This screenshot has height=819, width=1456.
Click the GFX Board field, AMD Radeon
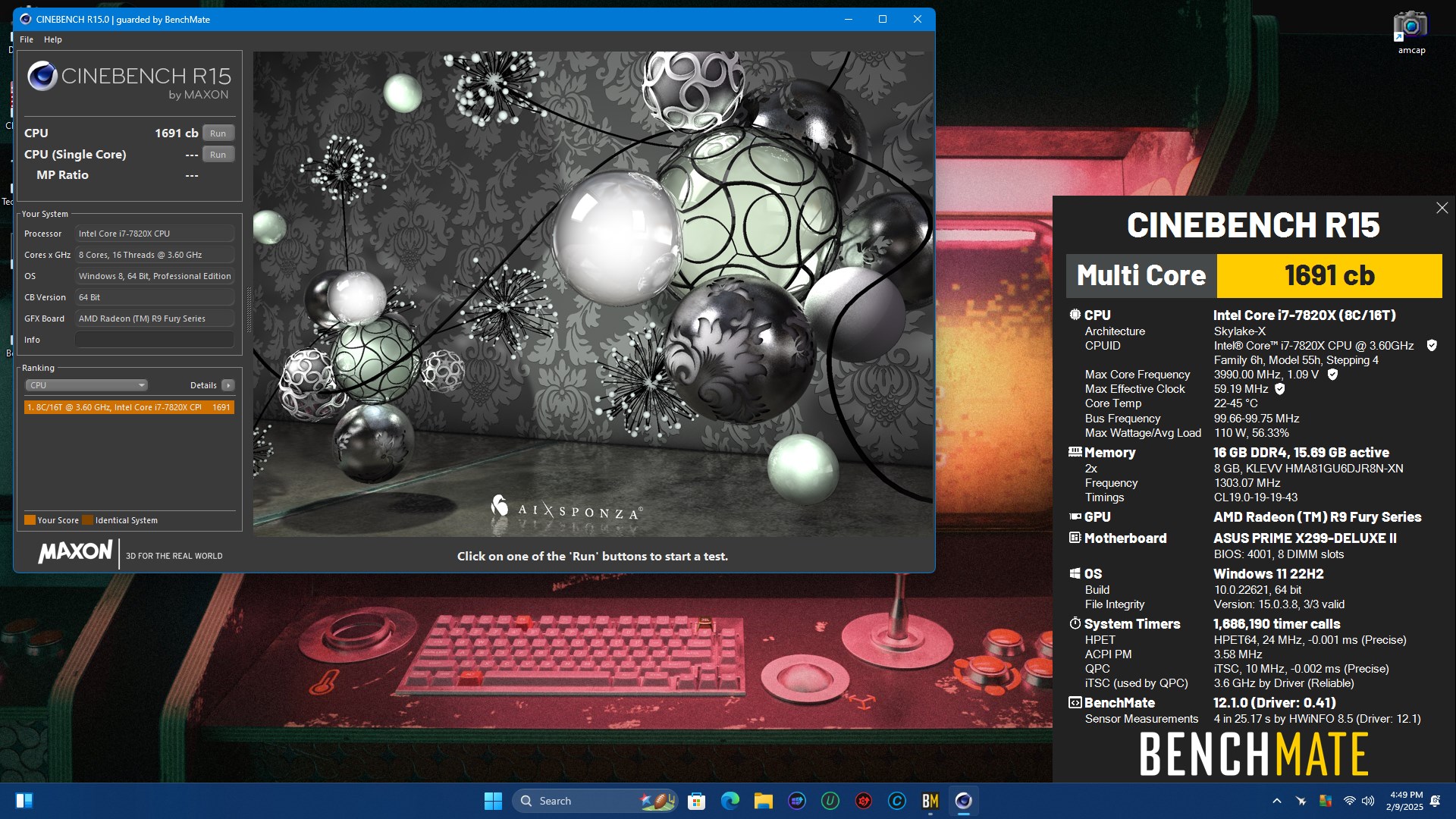pyautogui.click(x=155, y=318)
